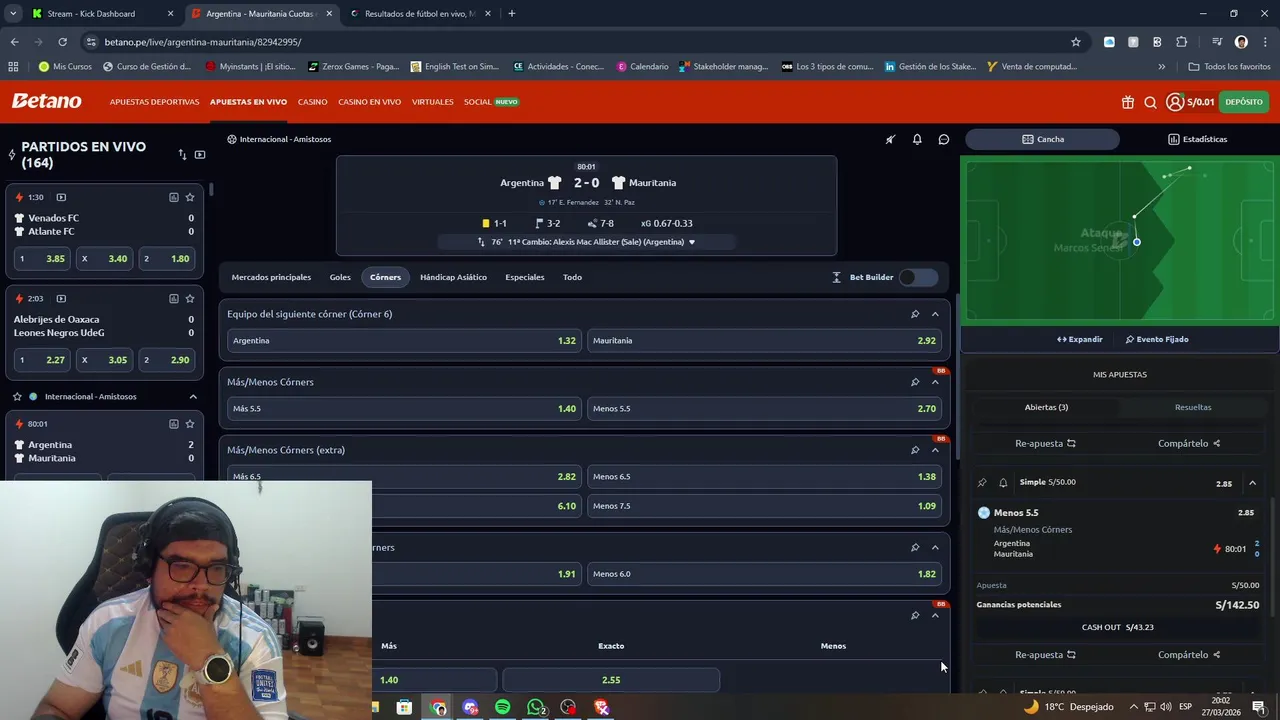
Task: Bookmark page with address bar star
Action: (1076, 42)
